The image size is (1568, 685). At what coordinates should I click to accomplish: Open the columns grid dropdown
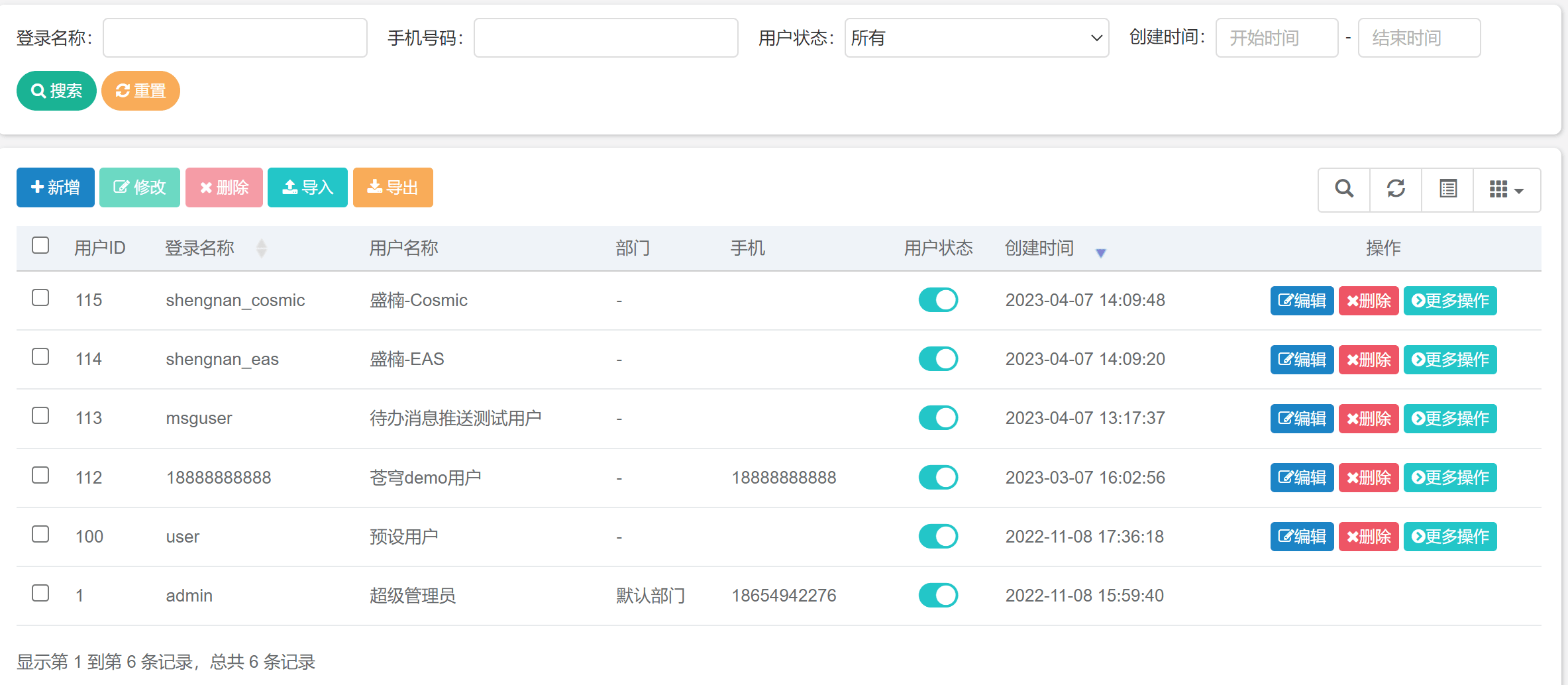pyautogui.click(x=1506, y=189)
